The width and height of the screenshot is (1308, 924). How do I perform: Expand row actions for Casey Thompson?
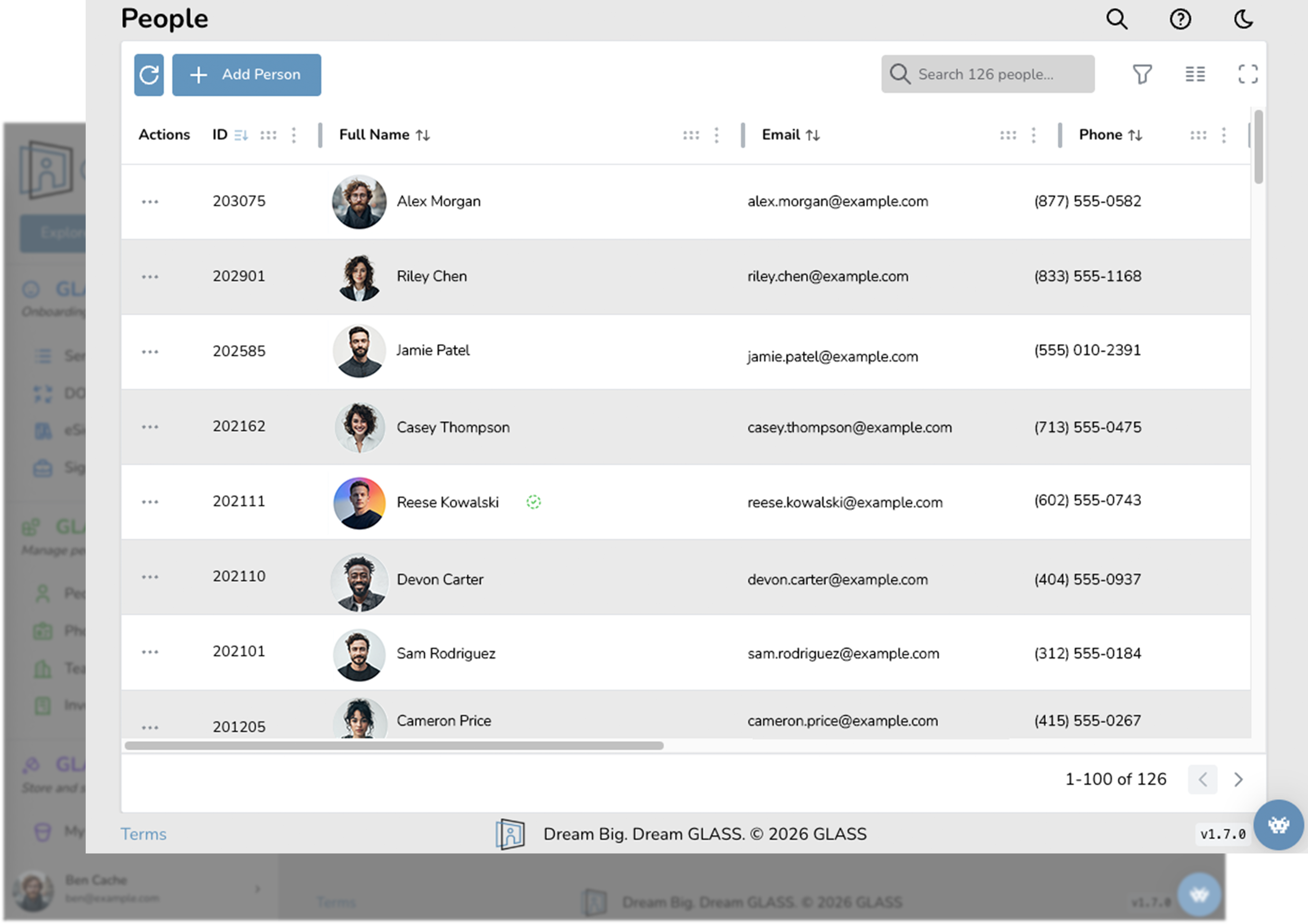point(150,427)
